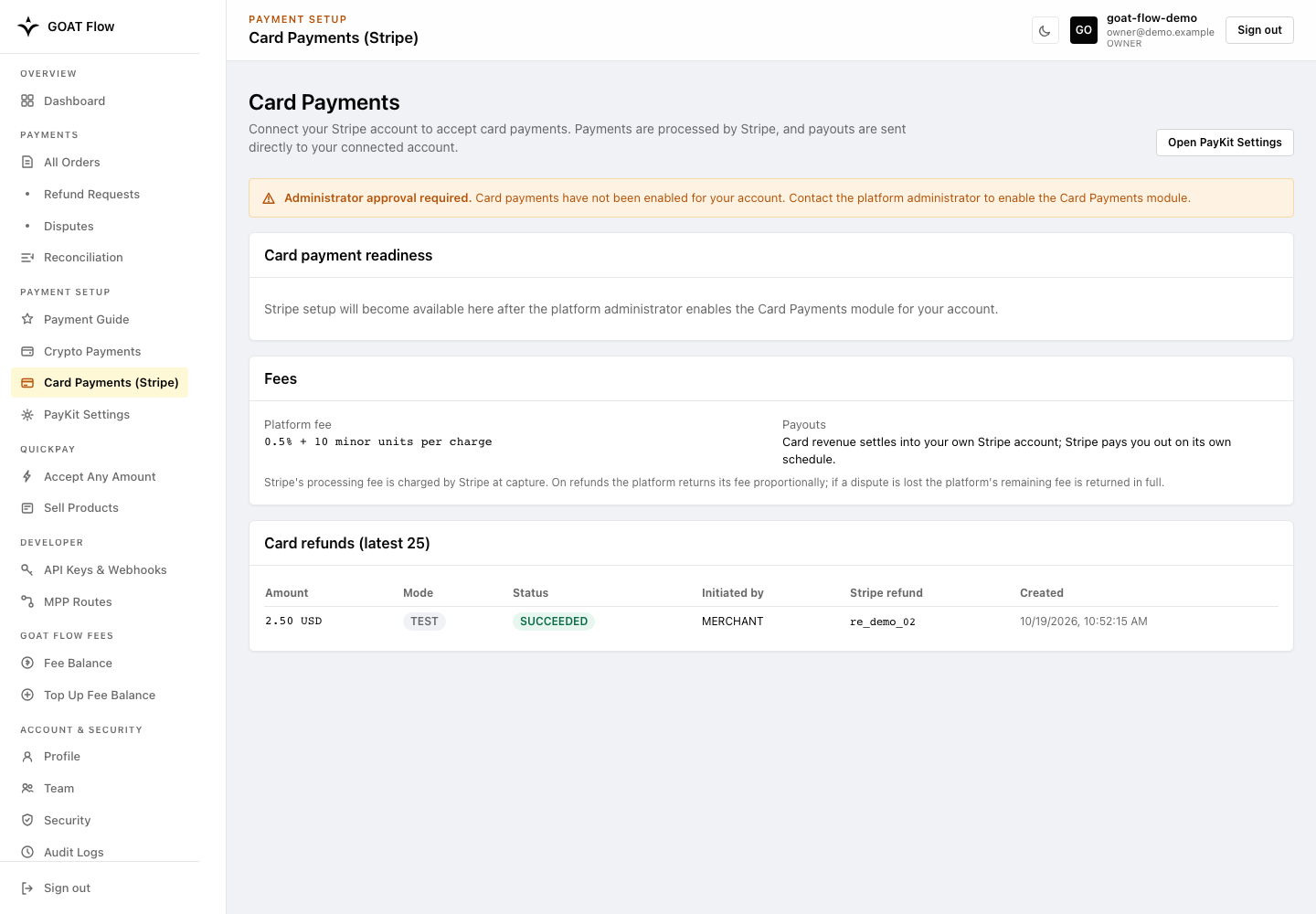Click the Card Payments (Stripe) sidebar icon
Image resolution: width=1316 pixels, height=914 pixels.
(x=27, y=383)
